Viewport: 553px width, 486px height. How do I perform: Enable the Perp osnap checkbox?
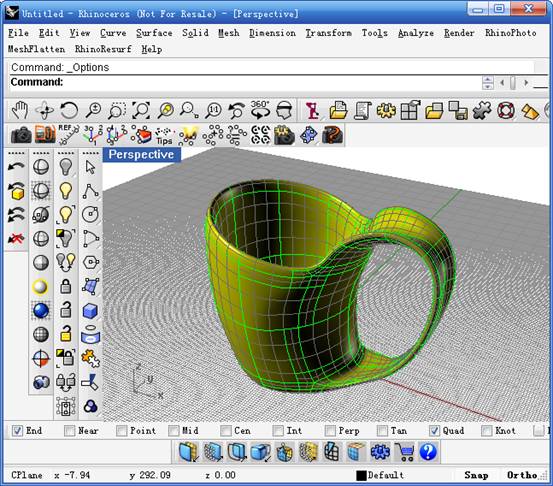click(x=330, y=431)
